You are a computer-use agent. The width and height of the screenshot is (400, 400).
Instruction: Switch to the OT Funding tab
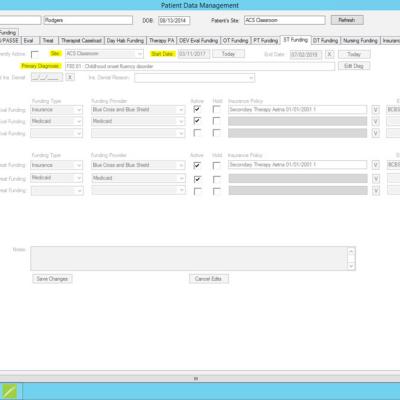click(x=236, y=40)
